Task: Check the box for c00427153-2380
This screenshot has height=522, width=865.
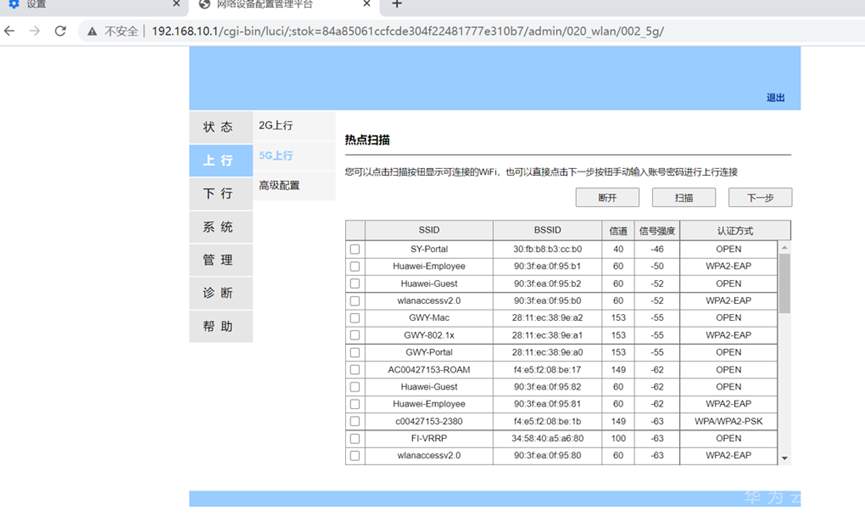Action: coord(355,422)
